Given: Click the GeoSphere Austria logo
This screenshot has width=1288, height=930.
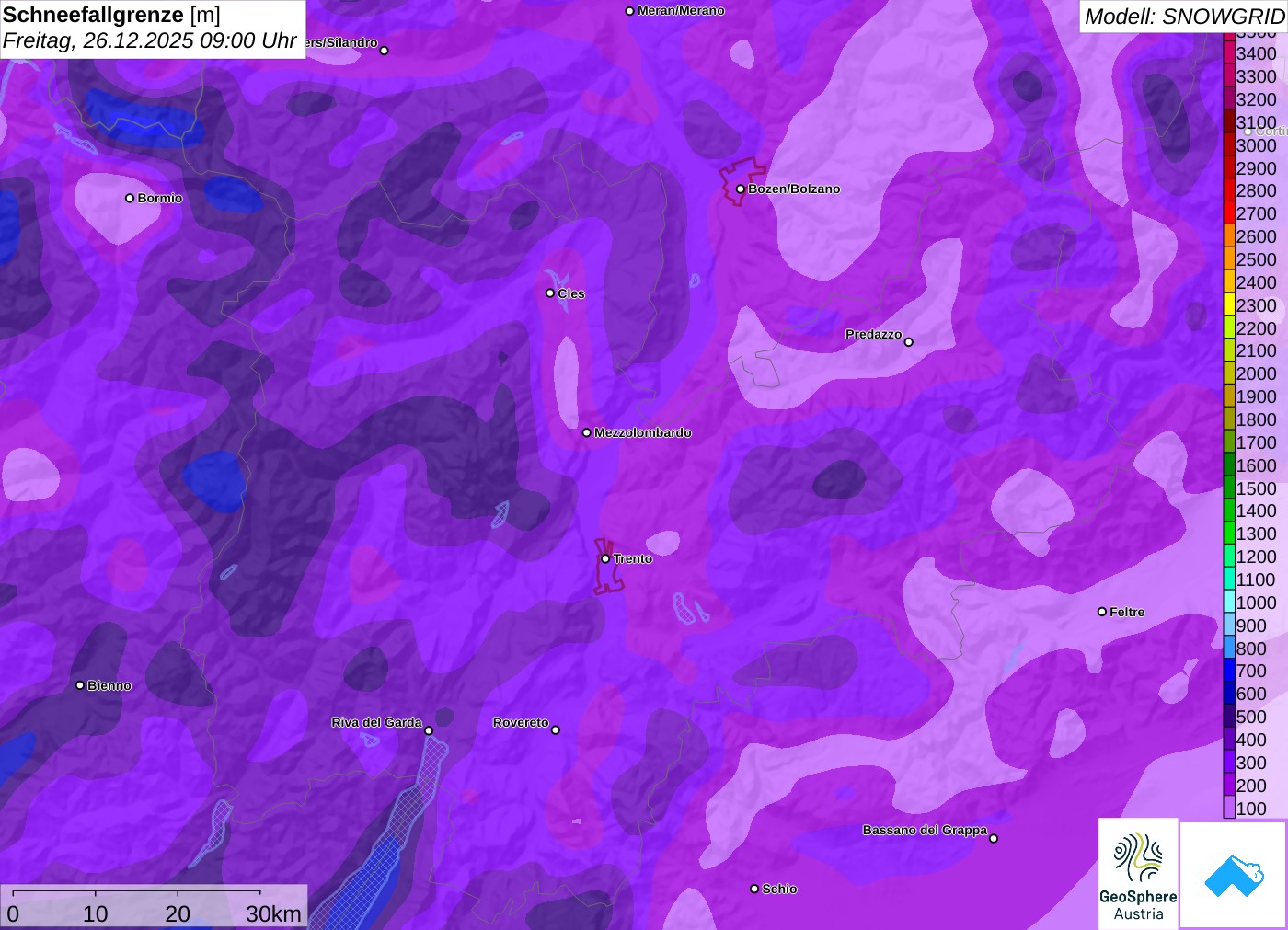Looking at the screenshot, I should (x=1138, y=873).
